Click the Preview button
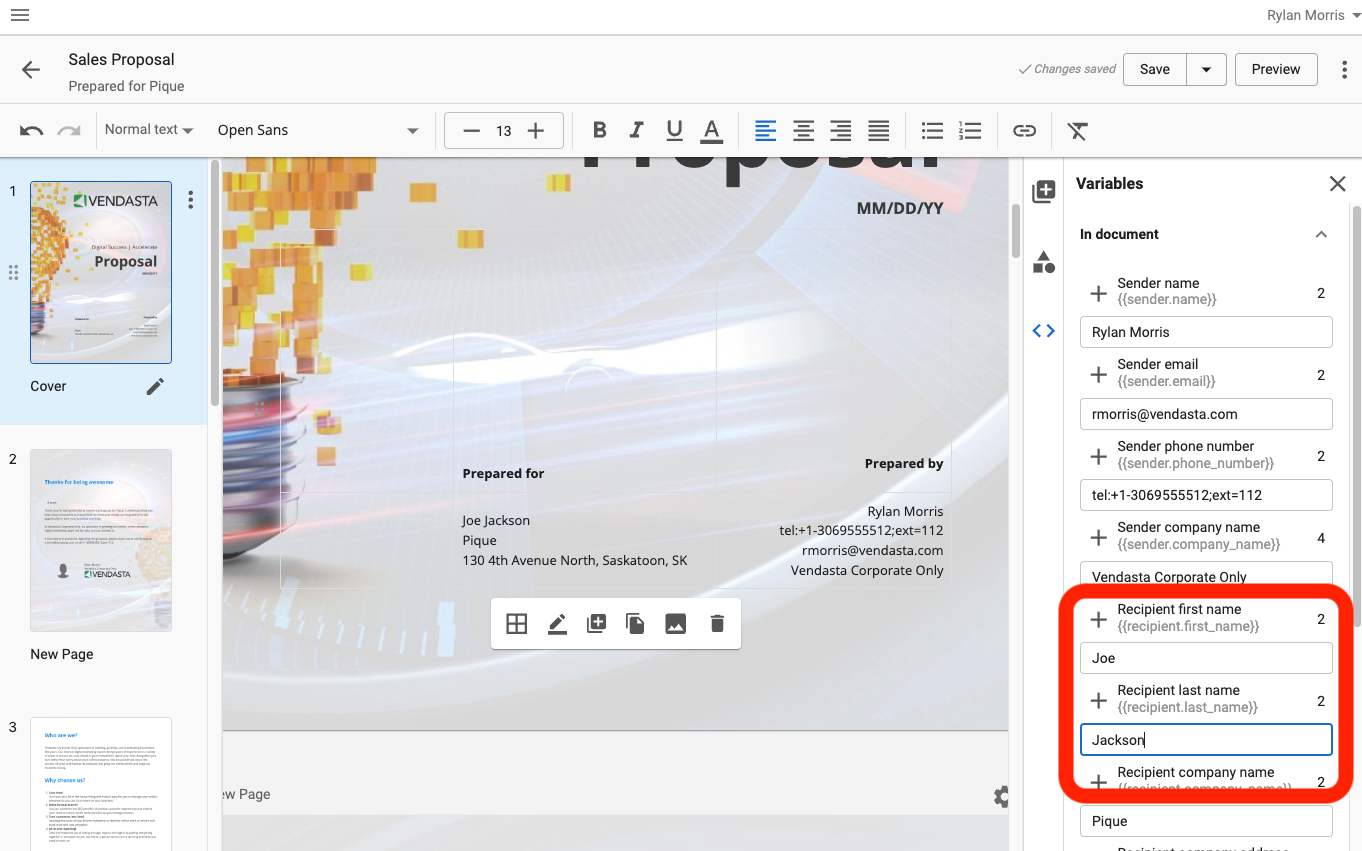This screenshot has width=1362, height=851. [1276, 69]
